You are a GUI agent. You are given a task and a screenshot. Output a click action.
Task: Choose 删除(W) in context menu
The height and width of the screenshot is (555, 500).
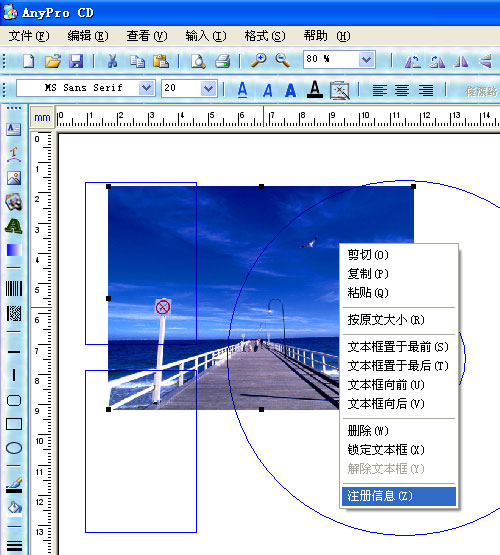click(x=399, y=431)
